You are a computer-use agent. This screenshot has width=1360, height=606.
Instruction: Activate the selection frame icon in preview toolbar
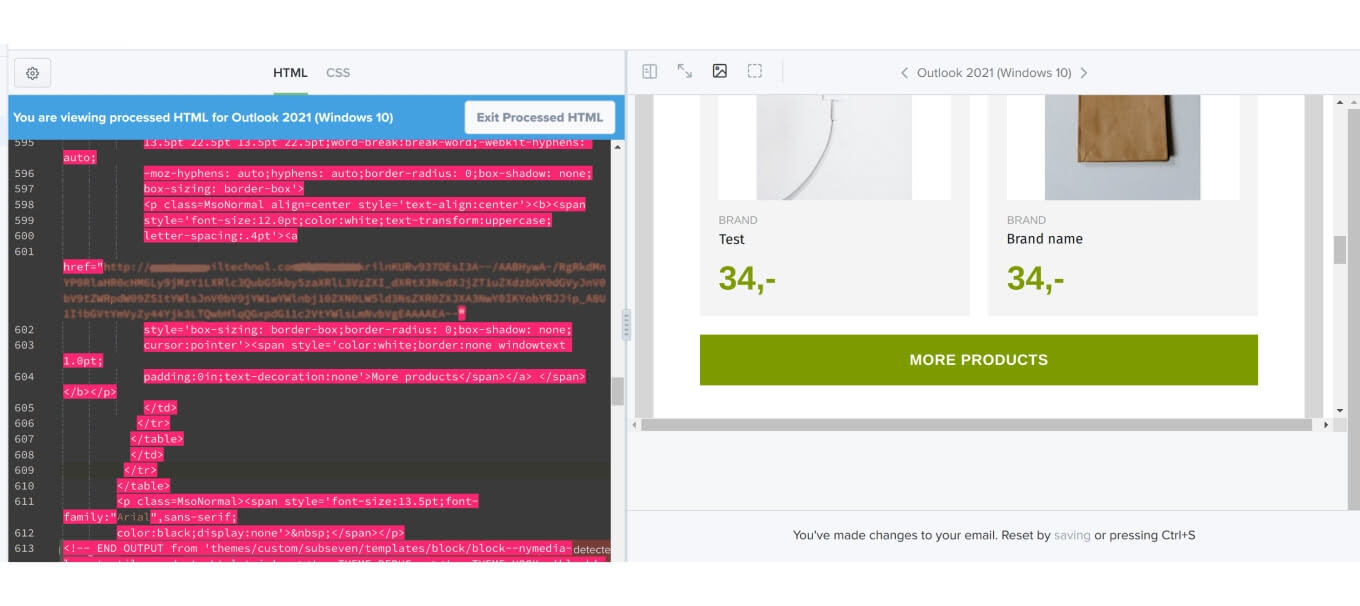754,70
